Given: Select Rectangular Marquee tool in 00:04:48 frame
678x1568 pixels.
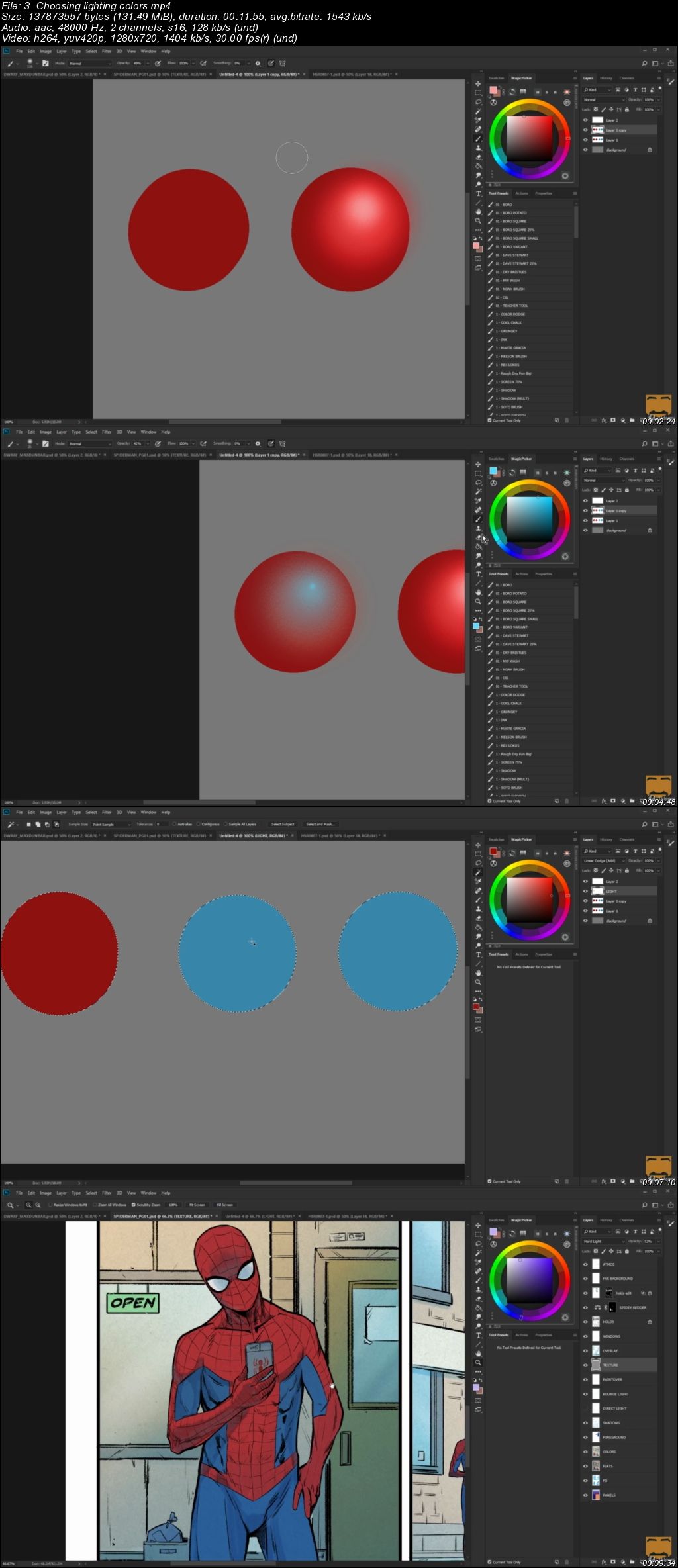Looking at the screenshot, I should pyautogui.click(x=478, y=473).
